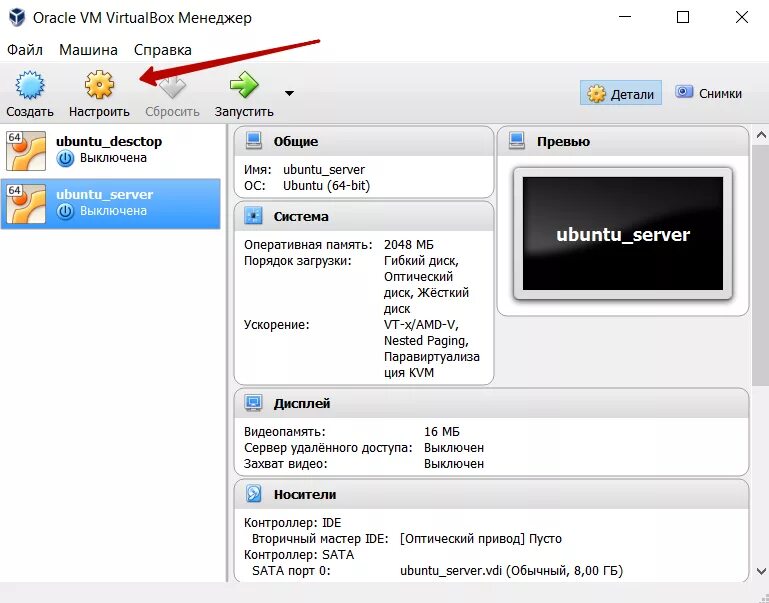Viewport: 769px width, 603px height.
Task: Click the OS value Ubuntu (64-bit)
Action: click(326, 186)
